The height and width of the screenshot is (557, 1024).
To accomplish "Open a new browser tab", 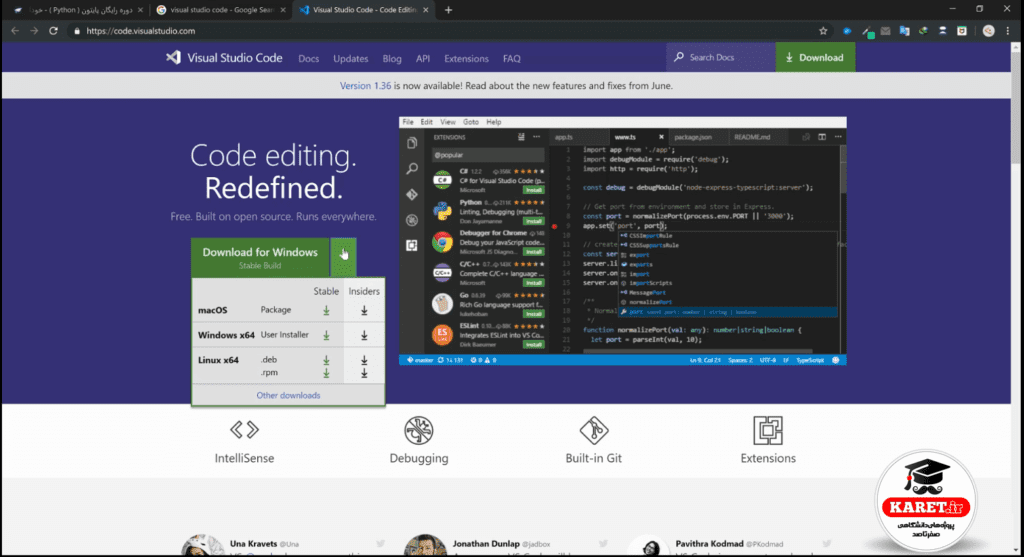I will click(x=448, y=10).
